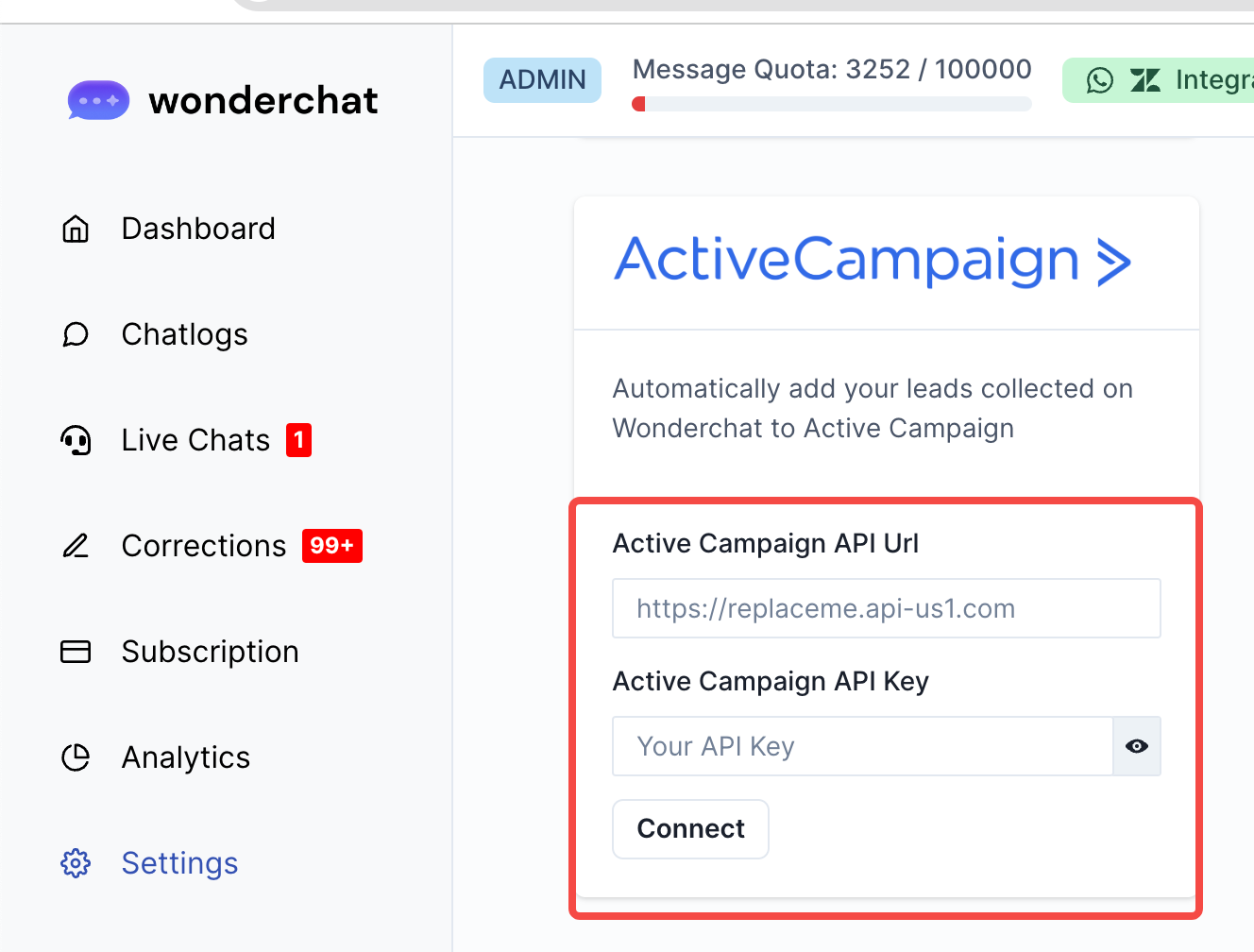This screenshot has width=1254, height=952.
Task: Click the Subscription credit card icon
Action: pyautogui.click(x=76, y=652)
